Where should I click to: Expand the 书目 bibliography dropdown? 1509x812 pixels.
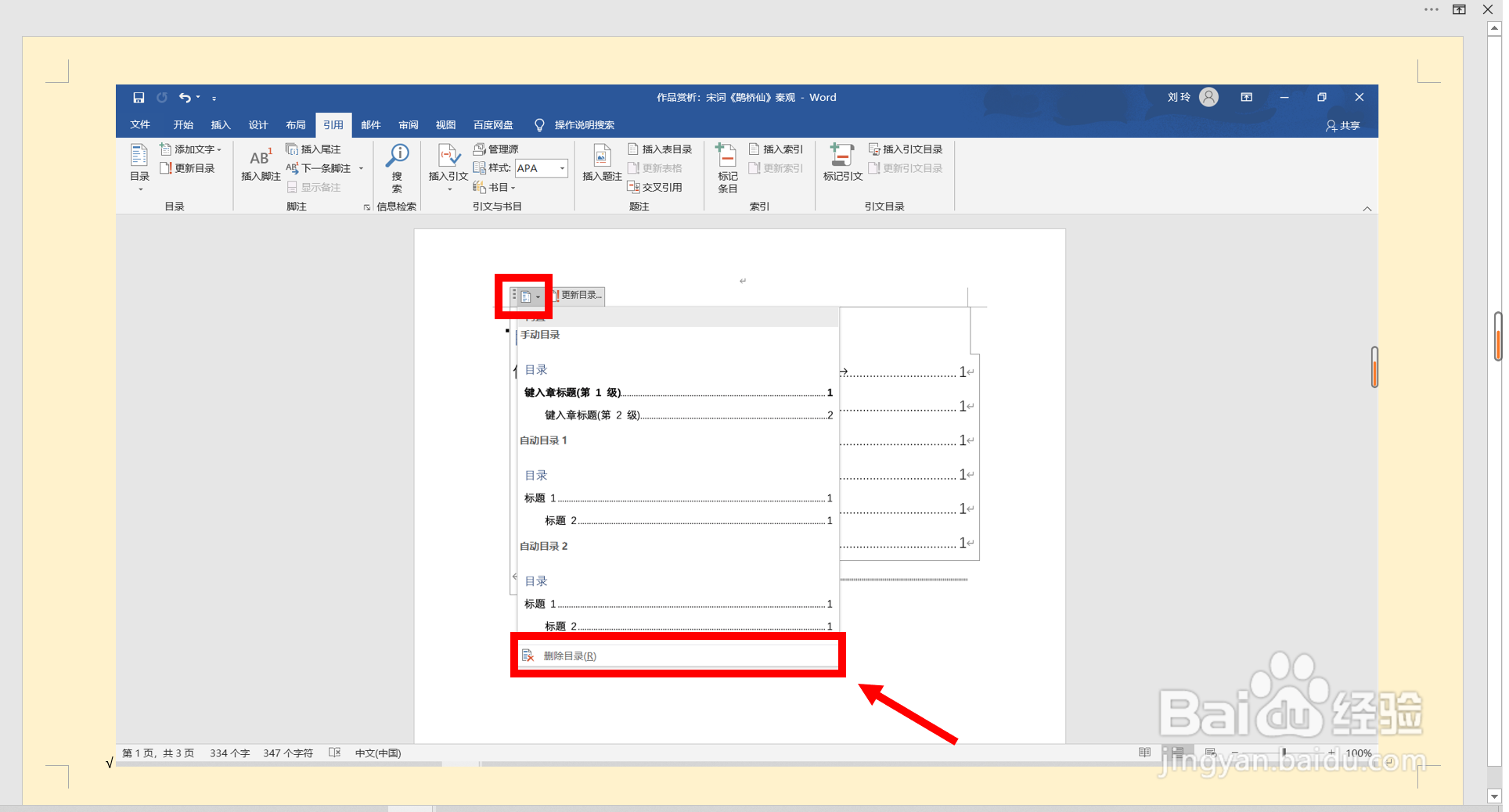pos(513,188)
